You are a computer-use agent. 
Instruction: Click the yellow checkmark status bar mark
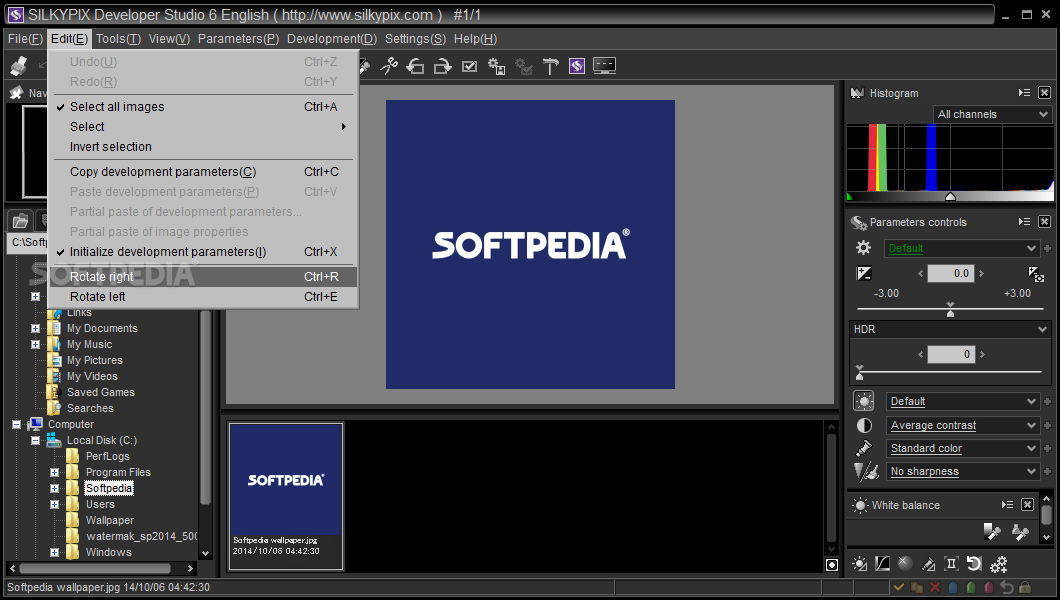(x=899, y=587)
